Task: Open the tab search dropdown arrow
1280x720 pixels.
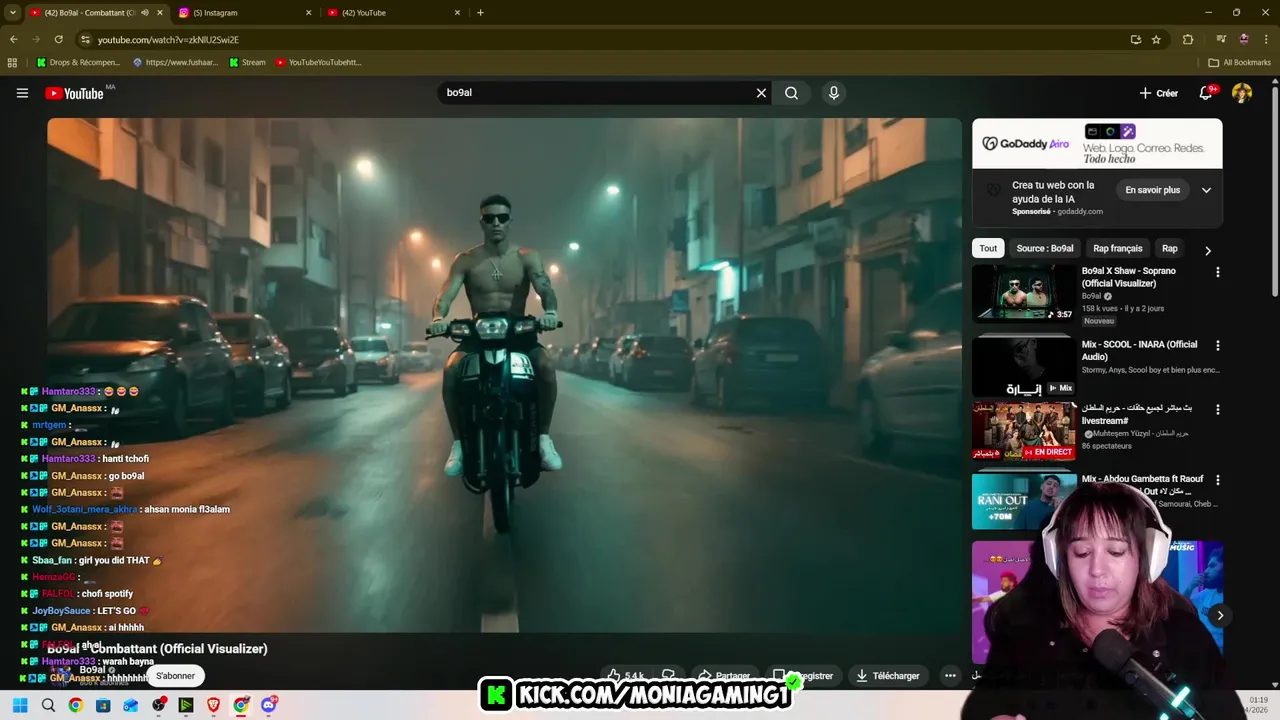Action: pos(12,13)
